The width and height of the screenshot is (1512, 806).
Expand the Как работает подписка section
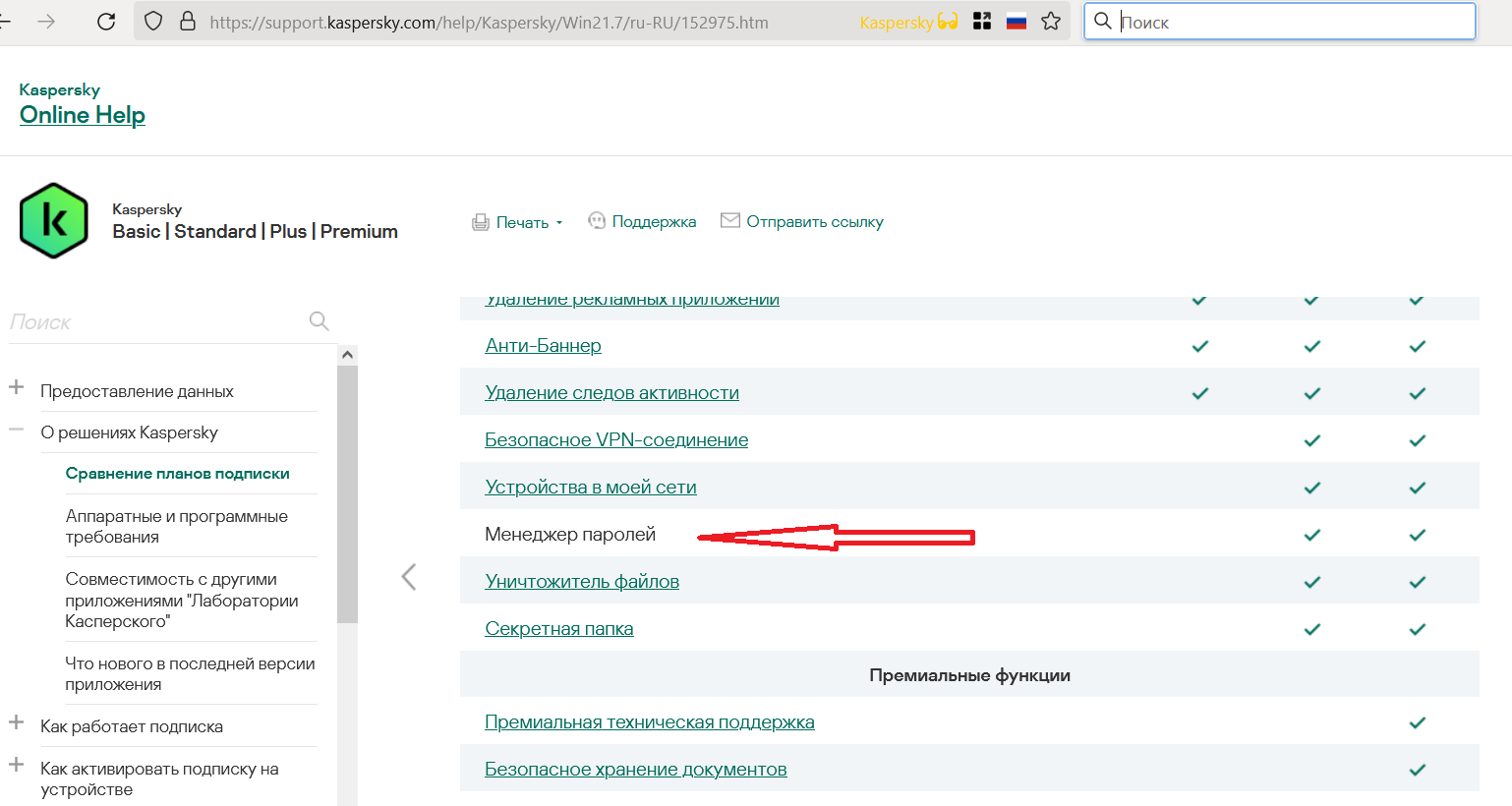(16, 723)
